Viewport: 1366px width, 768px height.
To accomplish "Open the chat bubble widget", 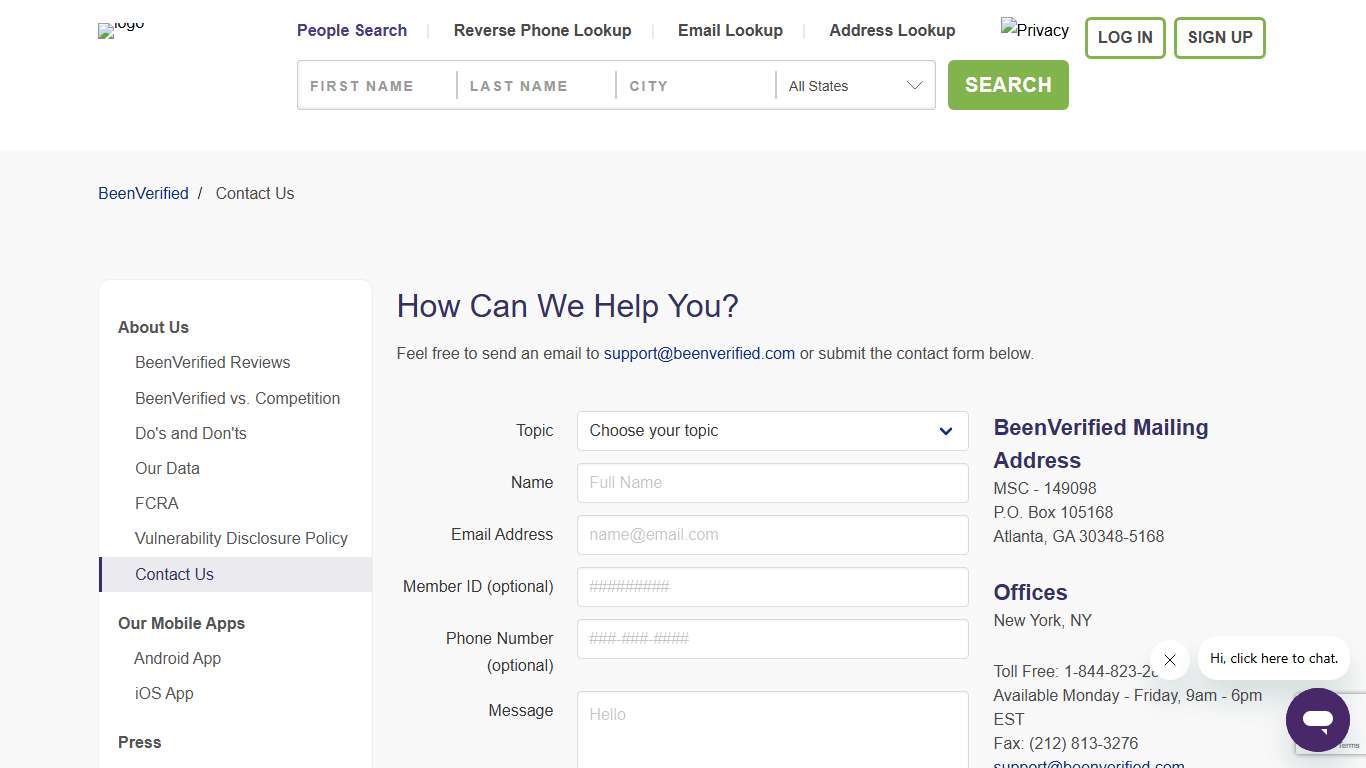I will pos(1317,719).
